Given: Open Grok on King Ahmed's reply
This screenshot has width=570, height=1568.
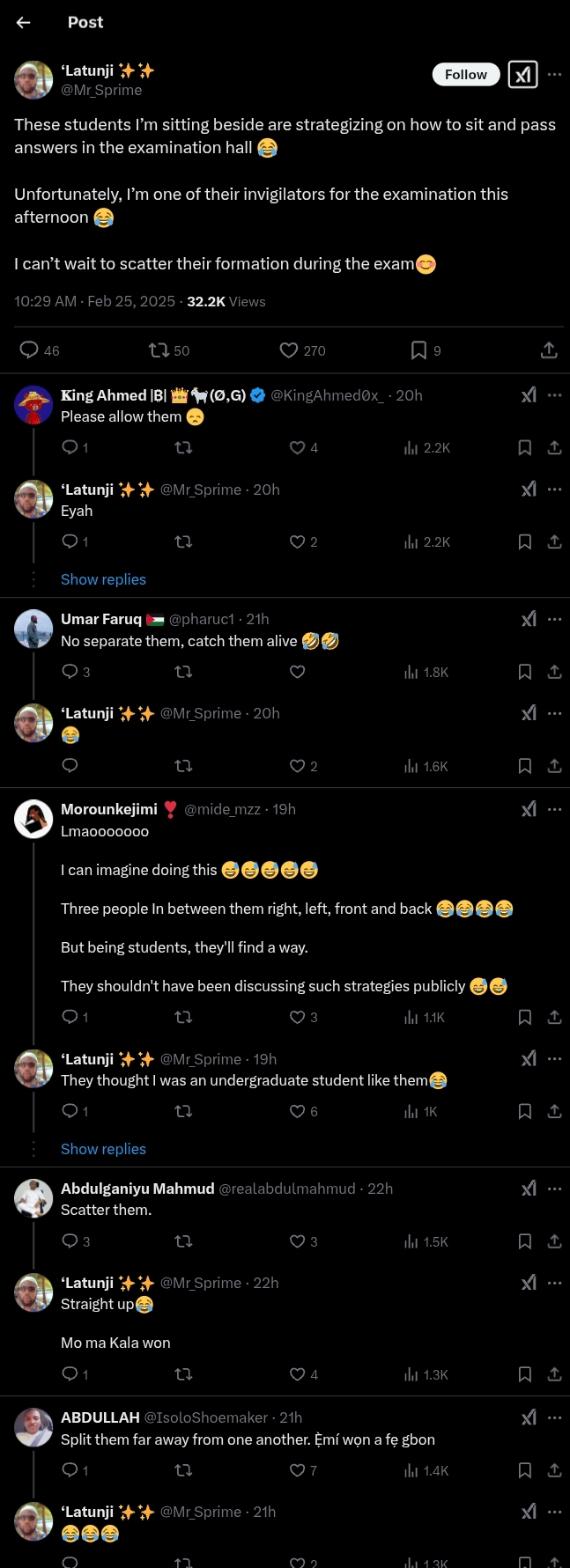Looking at the screenshot, I should pyautogui.click(x=529, y=395).
